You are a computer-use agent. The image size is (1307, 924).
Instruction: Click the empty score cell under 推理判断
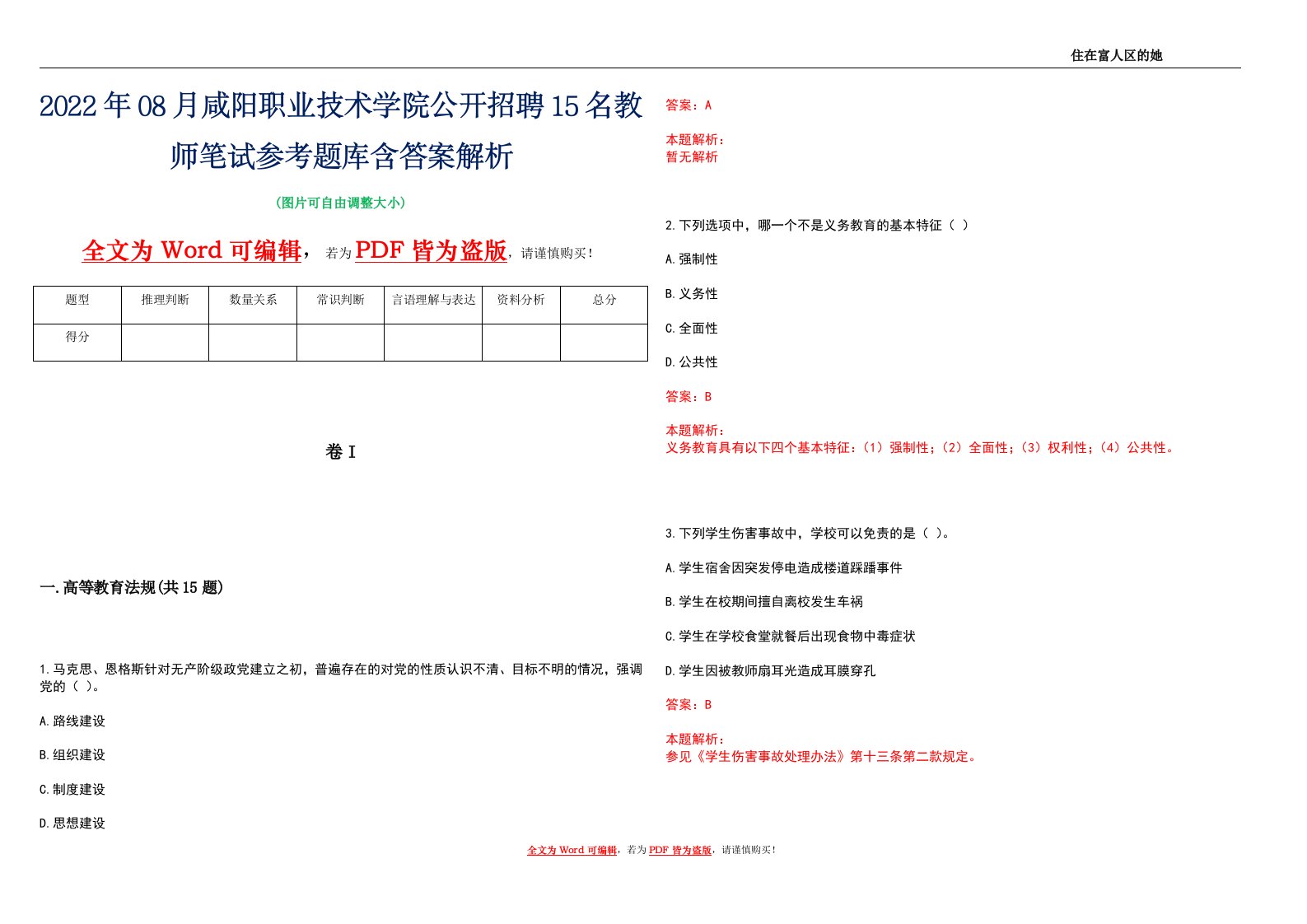tap(165, 342)
